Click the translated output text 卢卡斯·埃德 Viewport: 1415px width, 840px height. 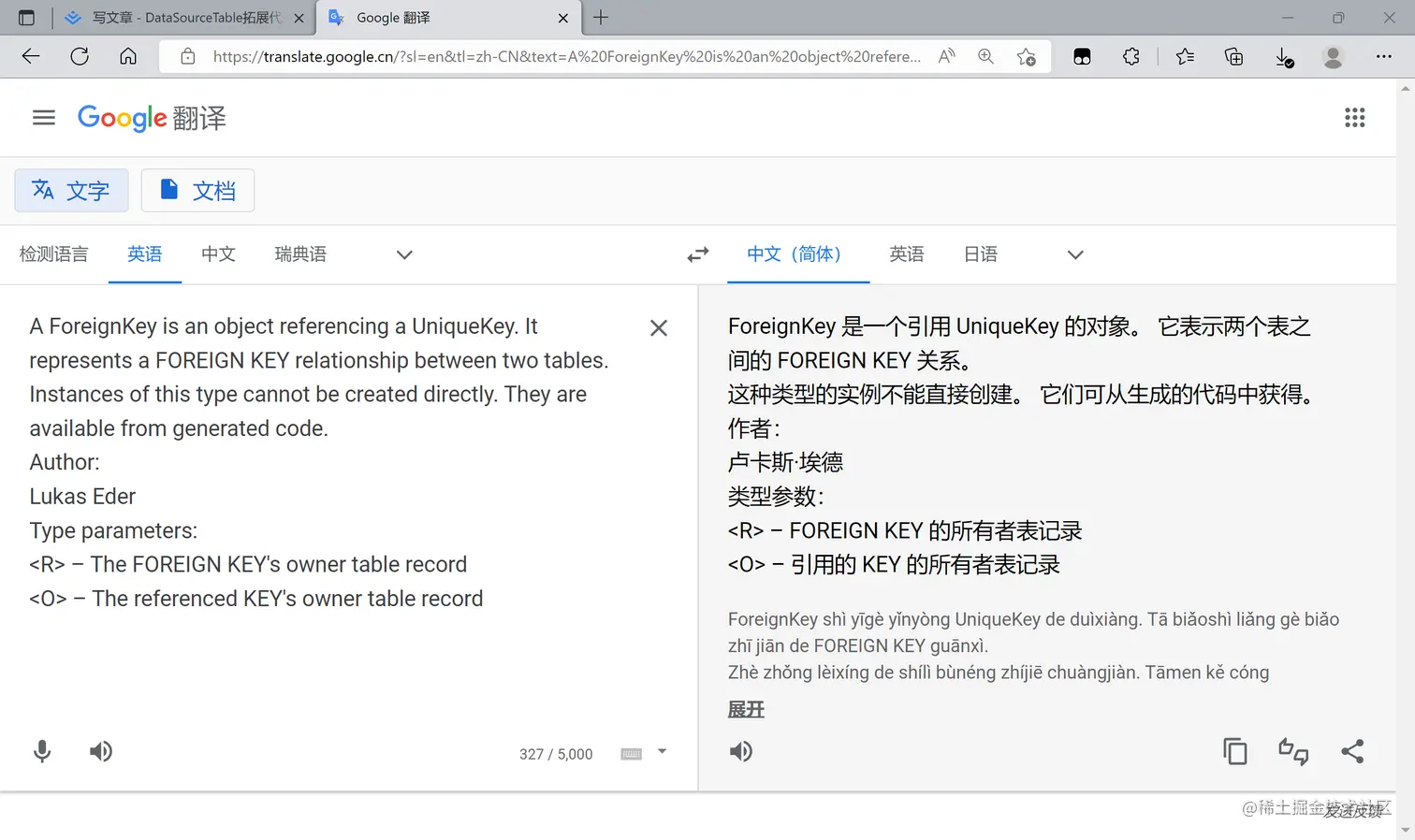click(x=785, y=462)
